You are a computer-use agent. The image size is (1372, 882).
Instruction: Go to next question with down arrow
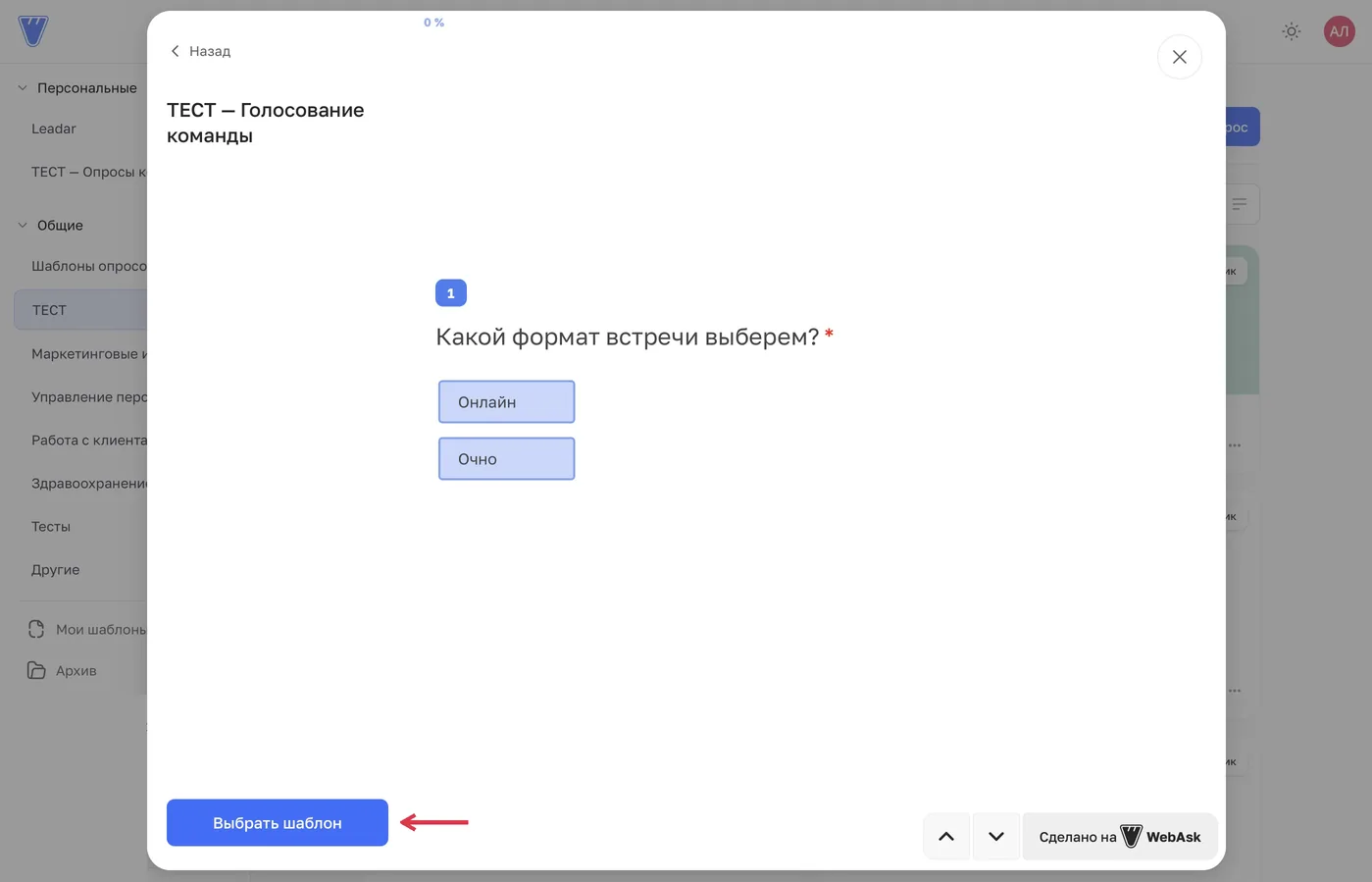point(996,836)
